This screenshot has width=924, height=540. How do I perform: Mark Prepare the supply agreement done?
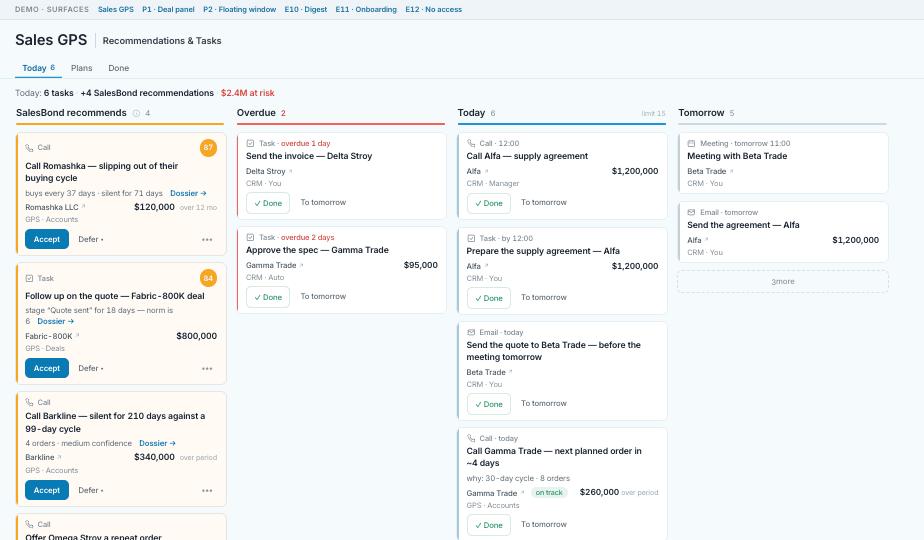(489, 298)
